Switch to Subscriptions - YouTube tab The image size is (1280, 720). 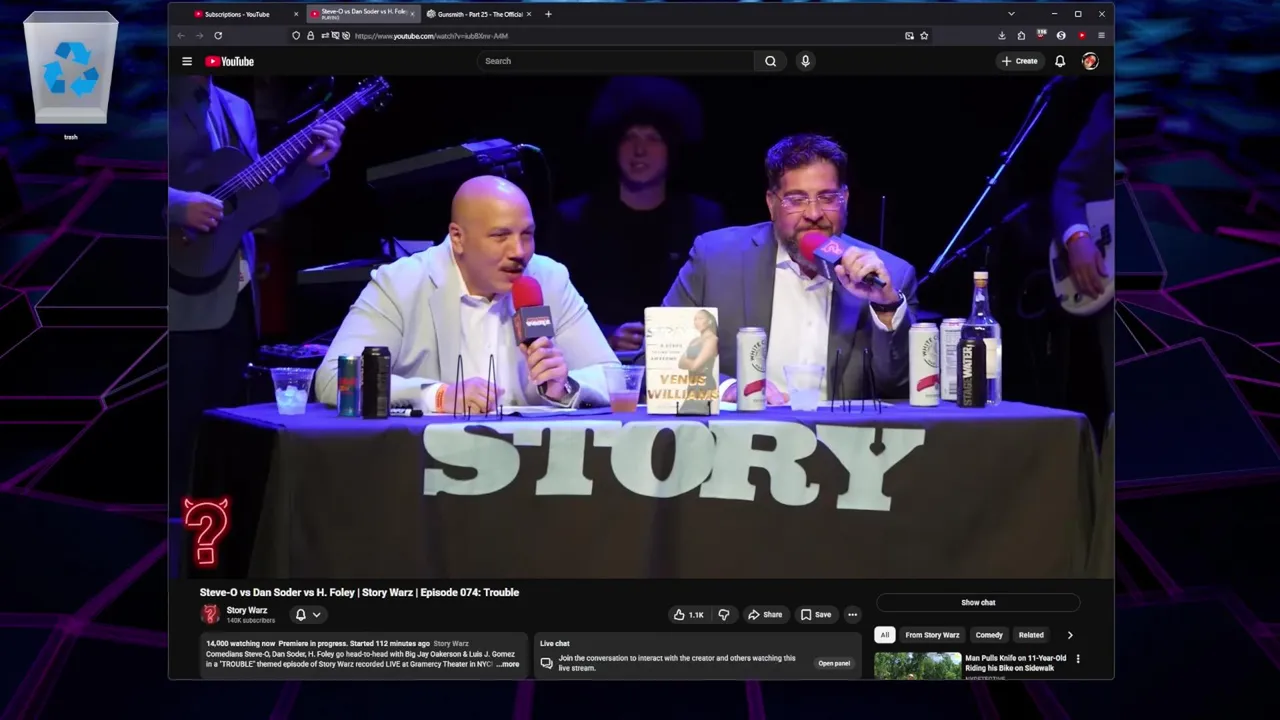point(236,14)
